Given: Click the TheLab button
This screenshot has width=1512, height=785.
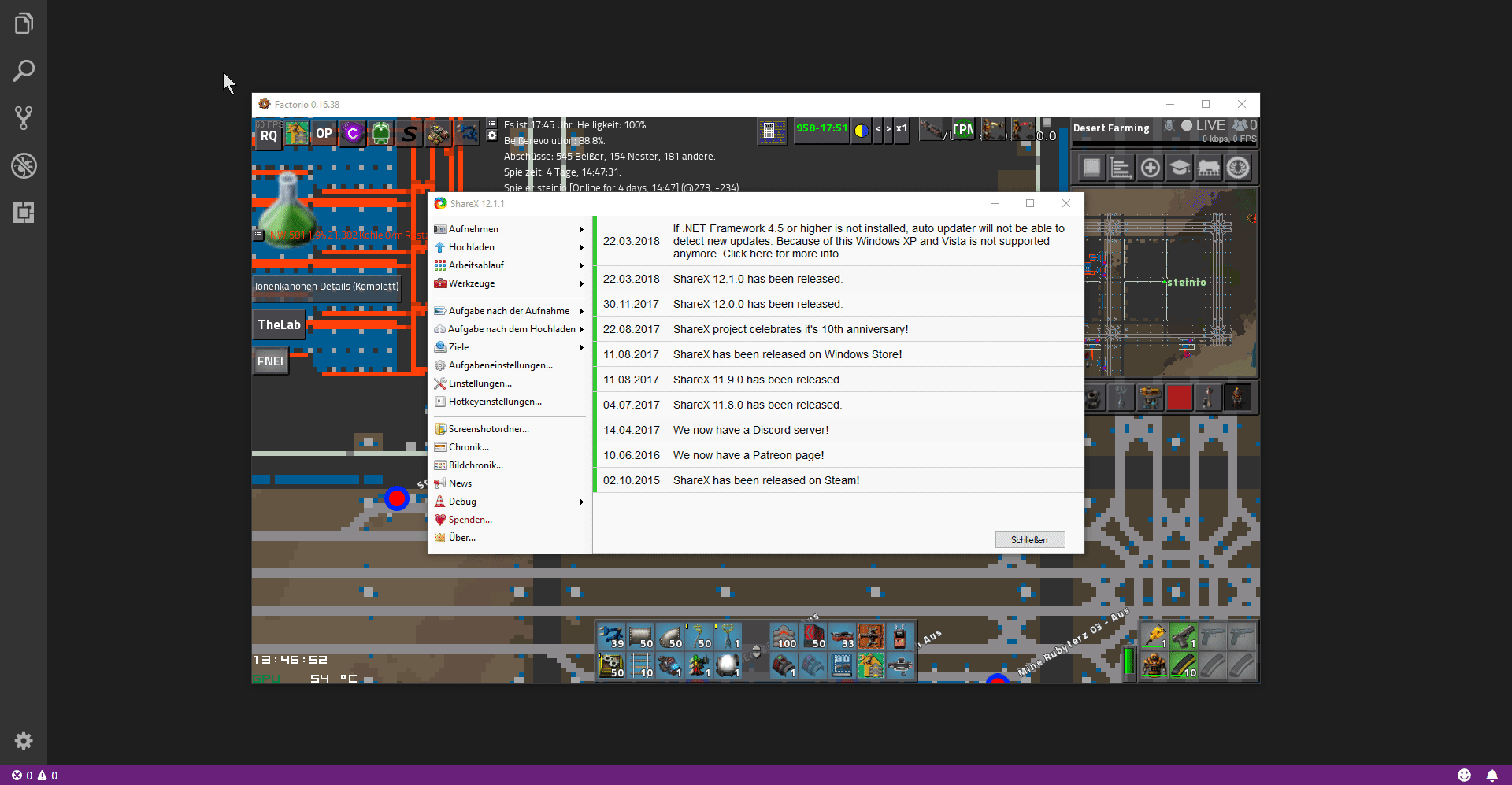Looking at the screenshot, I should click(279, 324).
